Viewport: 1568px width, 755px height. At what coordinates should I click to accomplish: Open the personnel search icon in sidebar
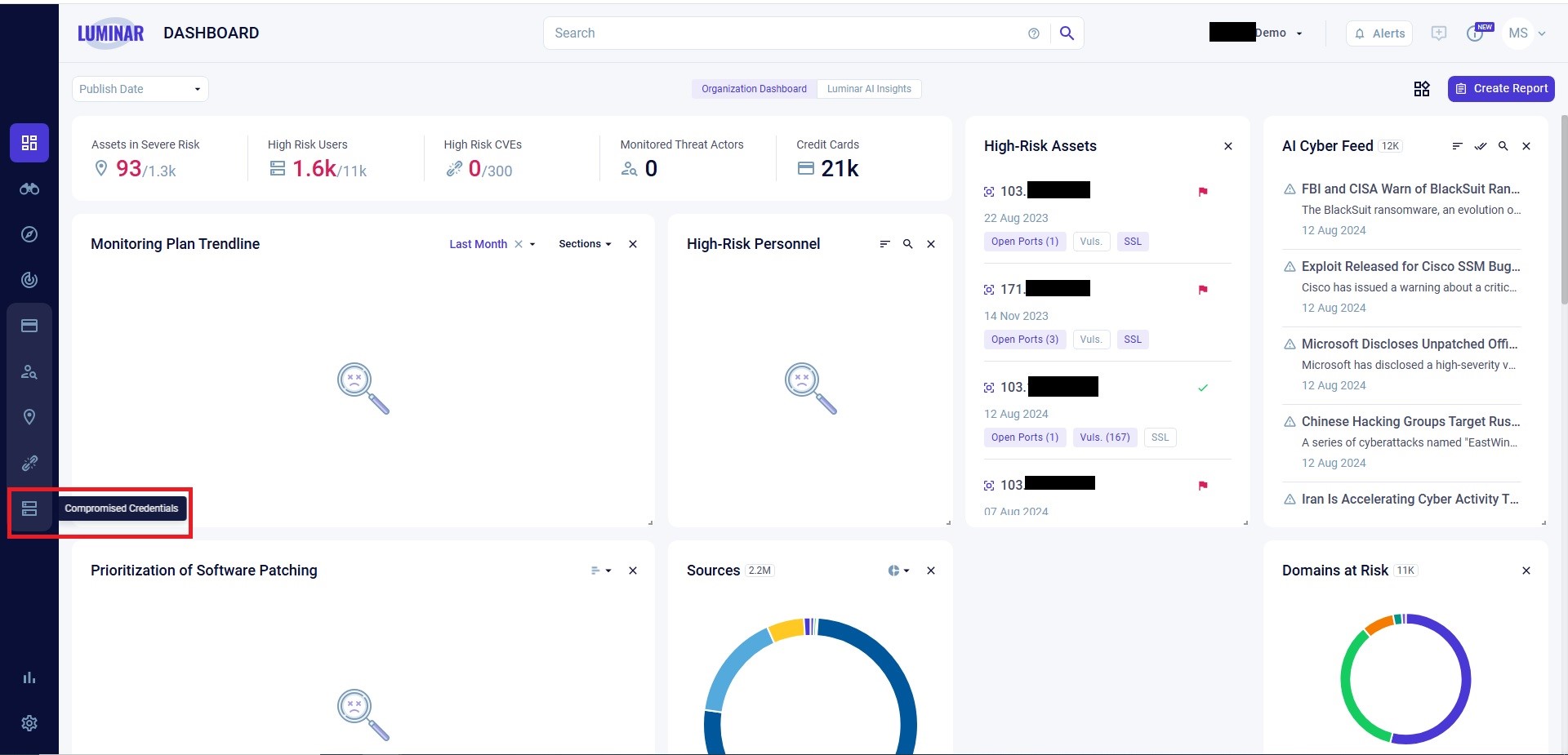29,371
